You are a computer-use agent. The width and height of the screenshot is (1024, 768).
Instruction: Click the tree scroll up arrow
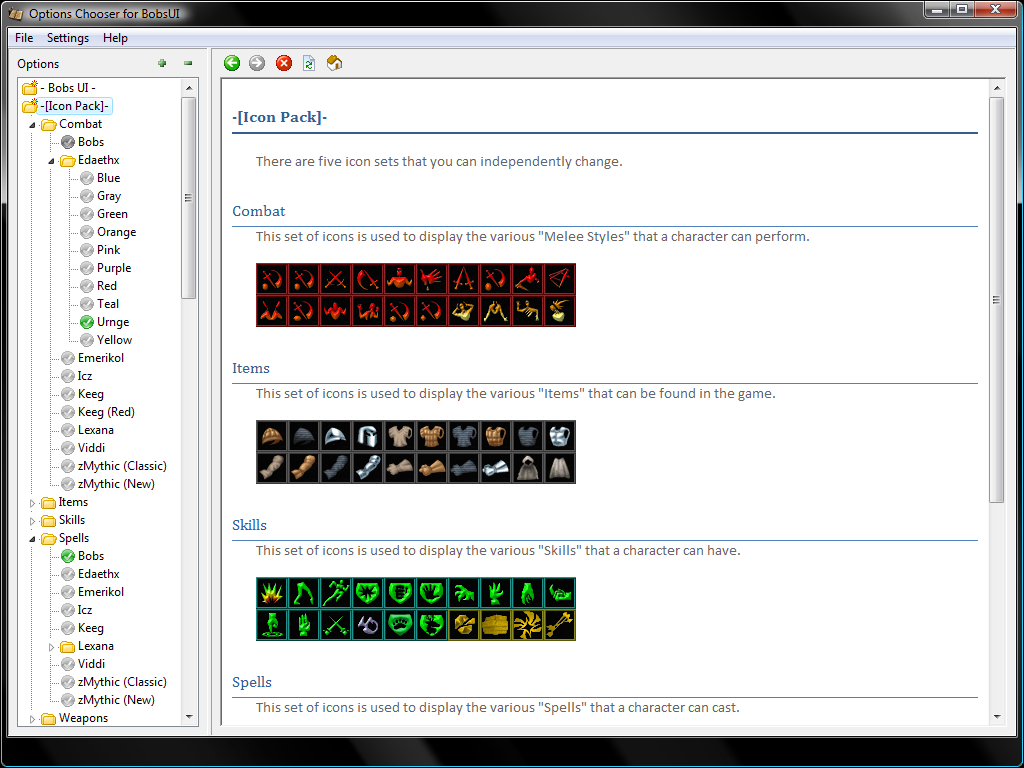point(189,88)
